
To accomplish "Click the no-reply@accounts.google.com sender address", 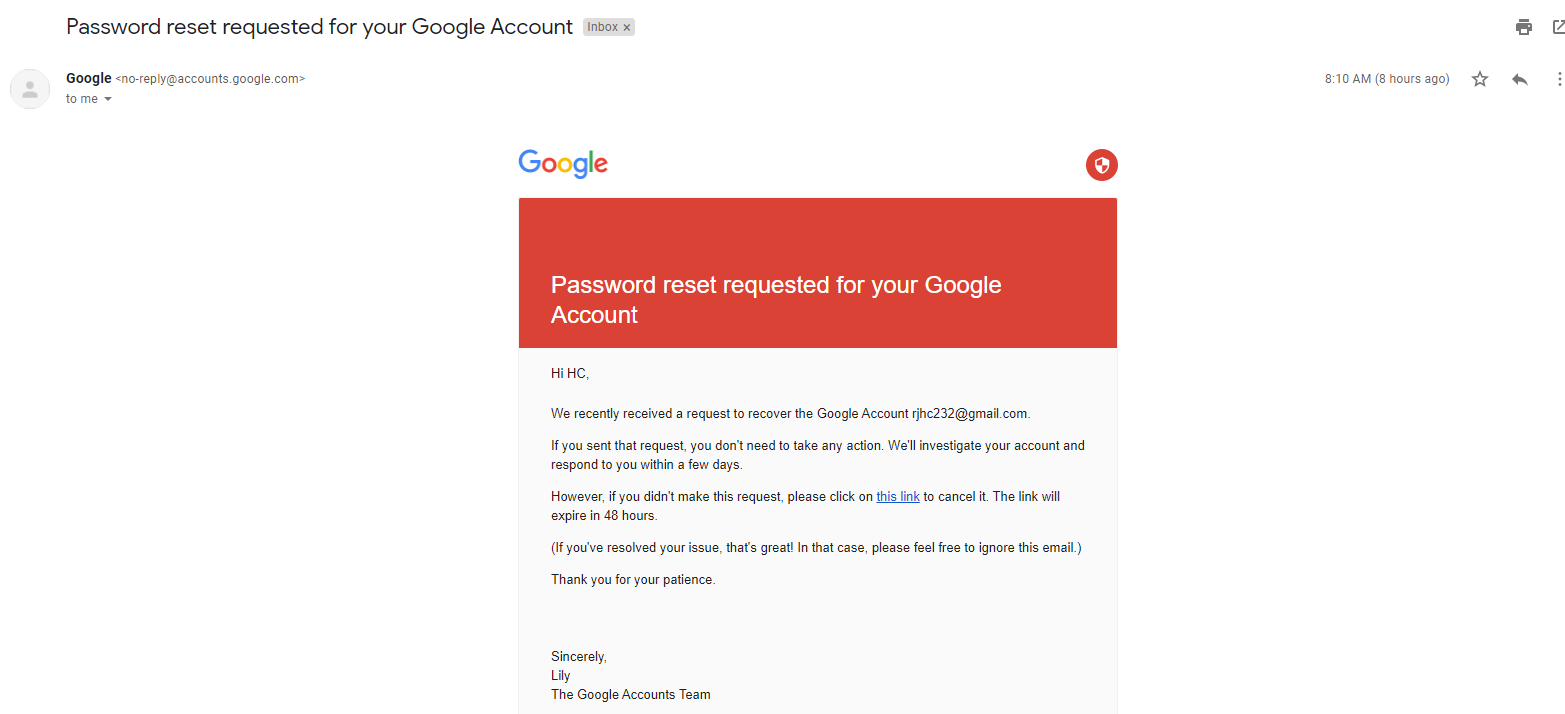I will tap(210, 79).
